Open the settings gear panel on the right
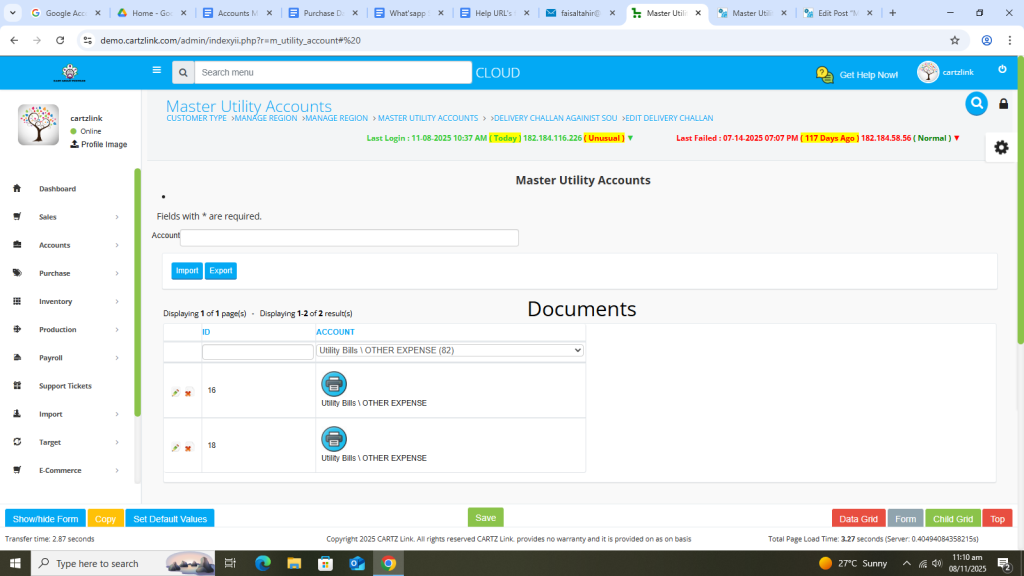 point(1001,147)
